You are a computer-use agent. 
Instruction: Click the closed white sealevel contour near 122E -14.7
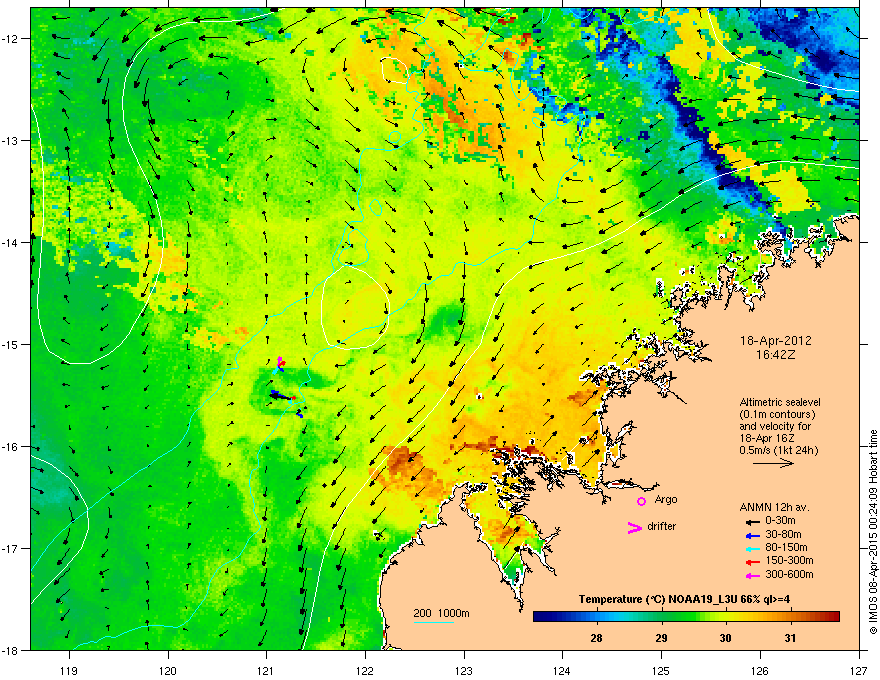355,307
